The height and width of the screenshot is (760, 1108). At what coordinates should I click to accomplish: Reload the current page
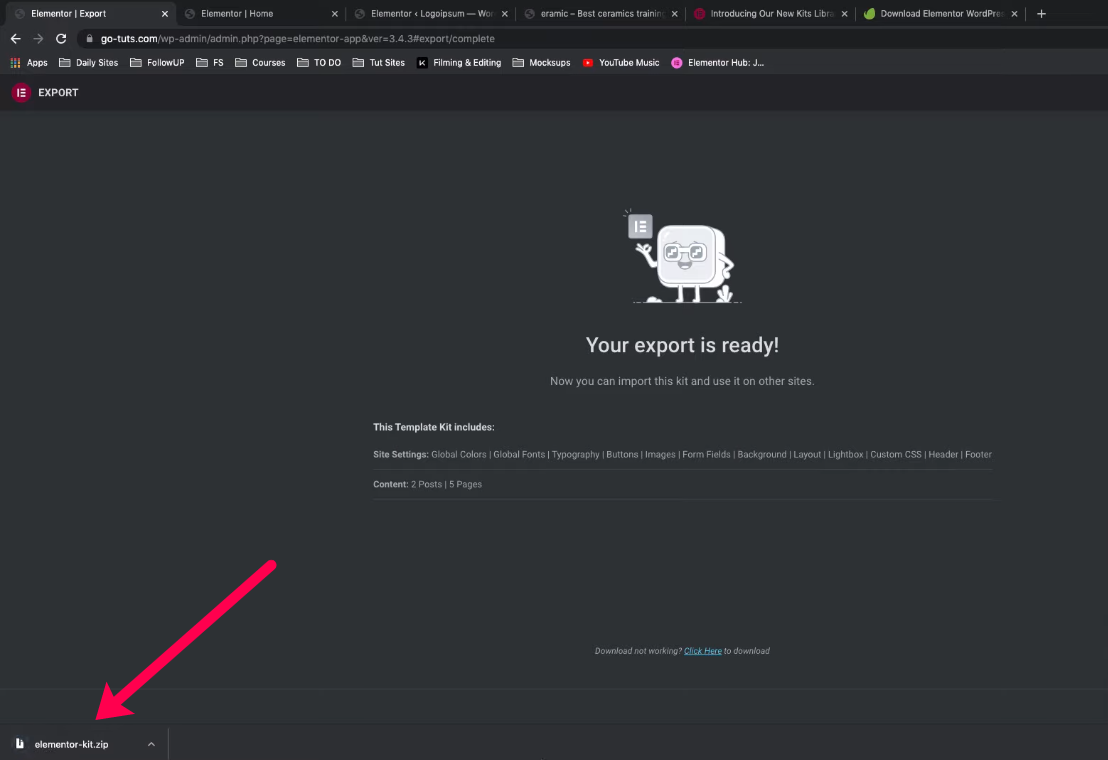(x=61, y=39)
